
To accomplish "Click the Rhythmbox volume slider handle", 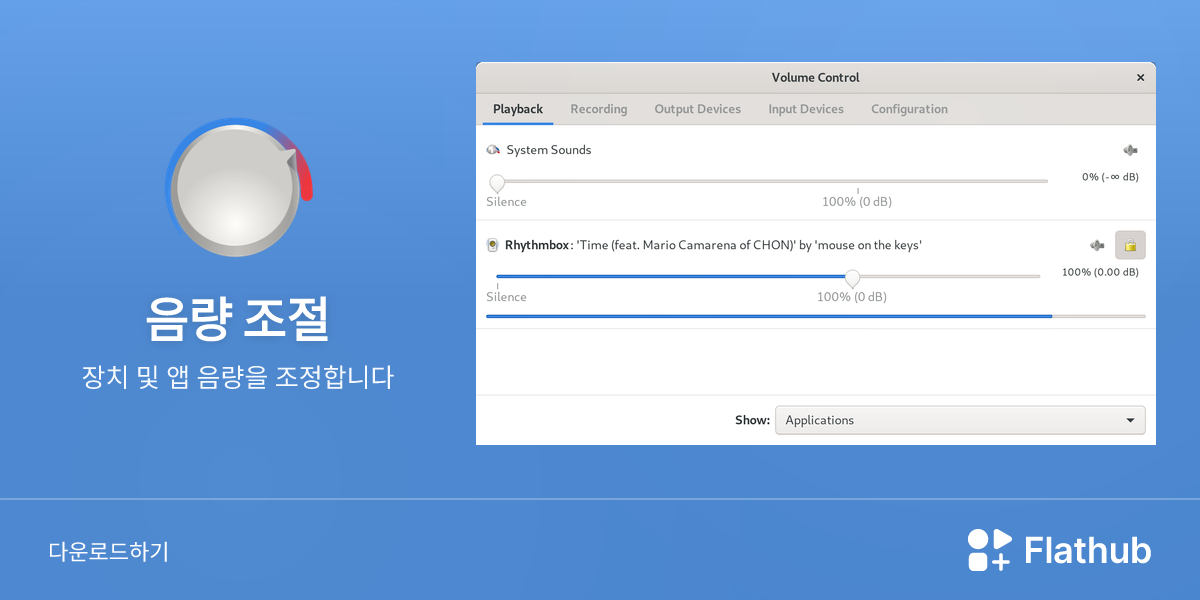I will [852, 278].
